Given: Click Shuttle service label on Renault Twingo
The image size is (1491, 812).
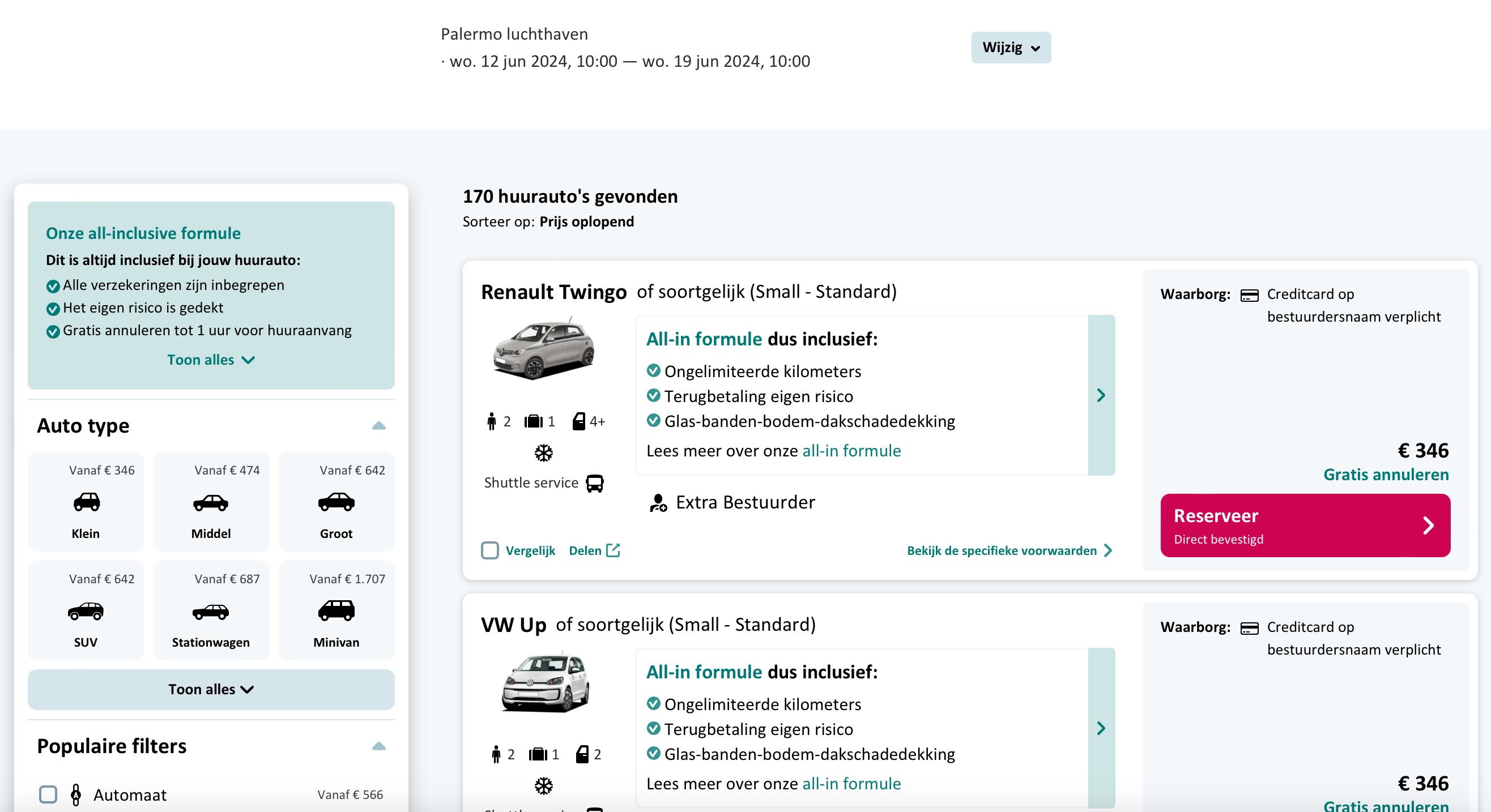Looking at the screenshot, I should [531, 482].
